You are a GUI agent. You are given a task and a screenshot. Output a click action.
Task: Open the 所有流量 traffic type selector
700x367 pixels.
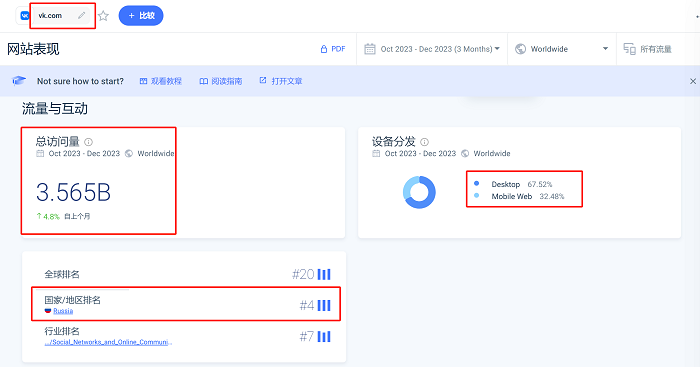(648, 49)
